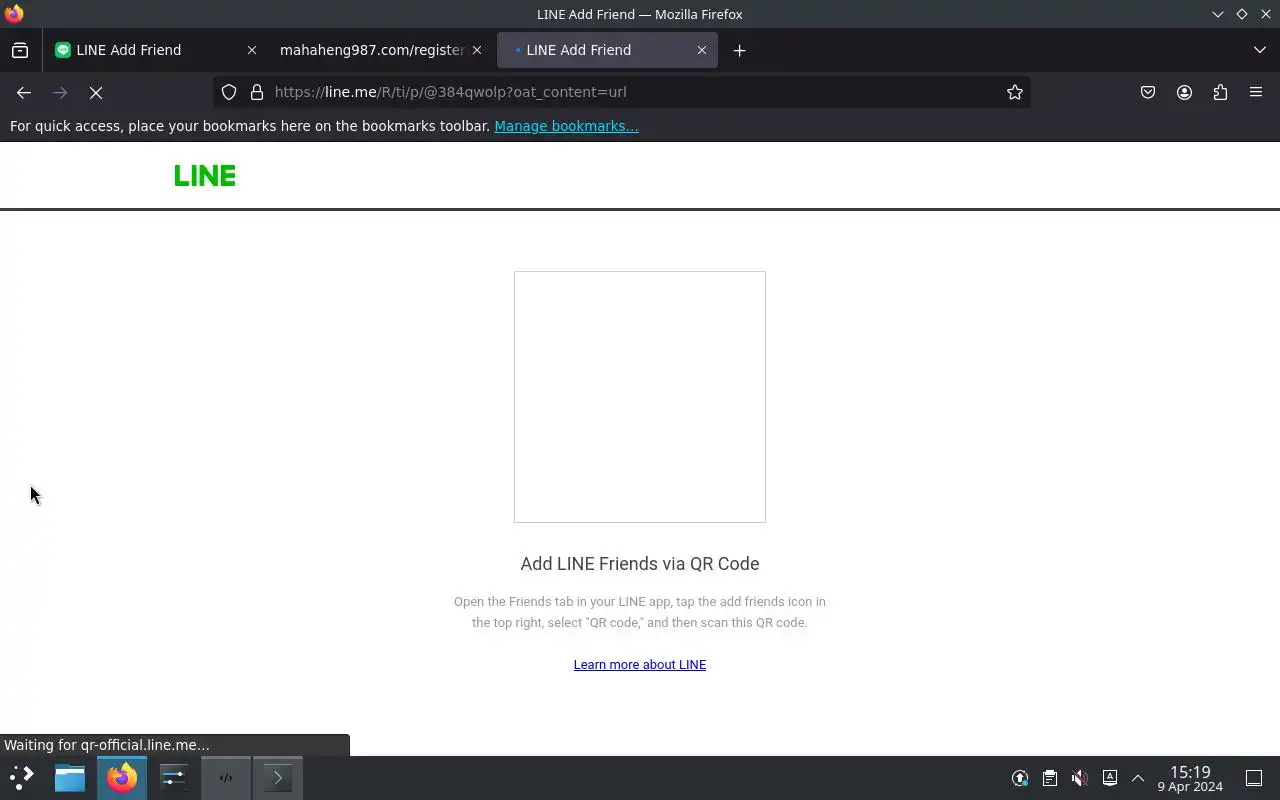The width and height of the screenshot is (1280, 800).
Task: Open the extensions puzzle icon
Action: [1220, 92]
